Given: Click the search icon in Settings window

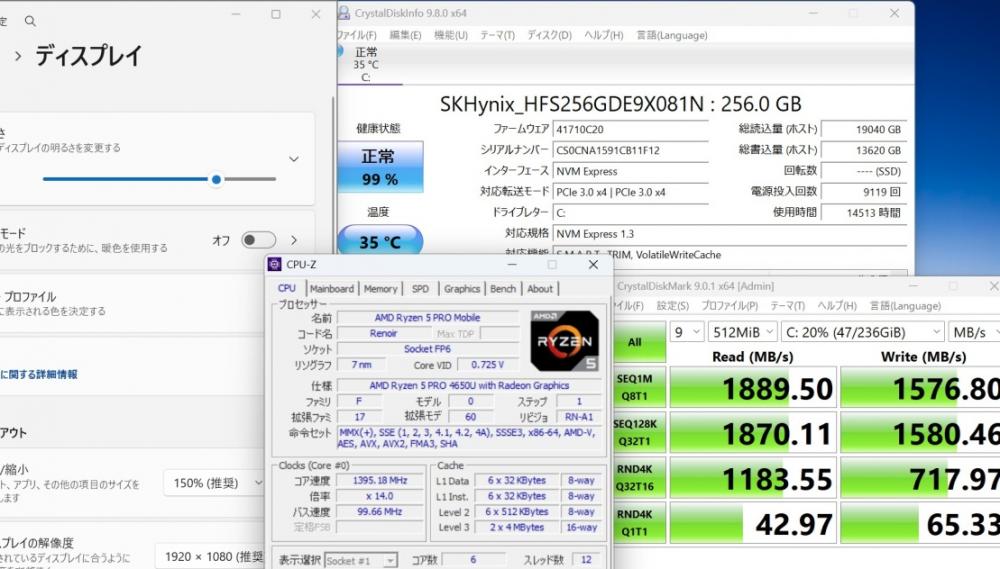Looking at the screenshot, I should (x=30, y=21).
